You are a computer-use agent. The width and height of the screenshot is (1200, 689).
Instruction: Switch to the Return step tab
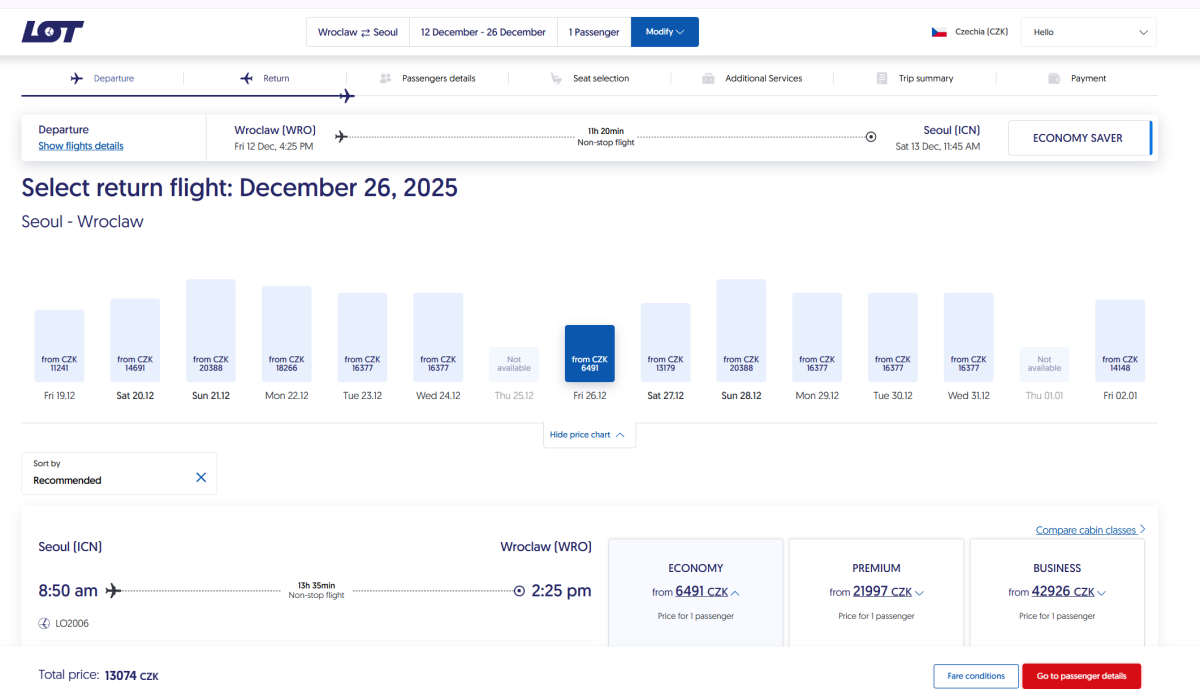tap(265, 78)
